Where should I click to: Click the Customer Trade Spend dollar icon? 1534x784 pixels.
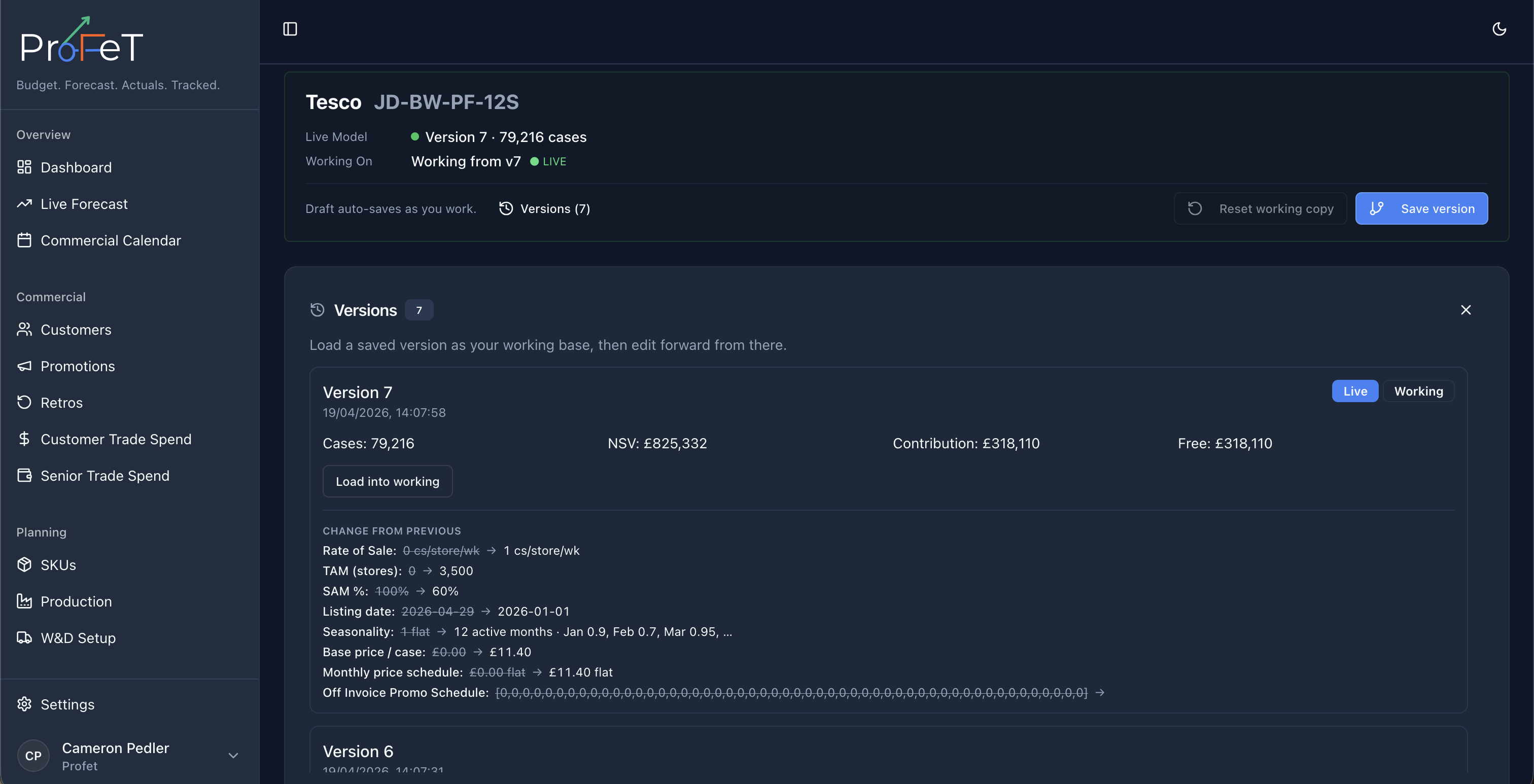click(x=24, y=439)
